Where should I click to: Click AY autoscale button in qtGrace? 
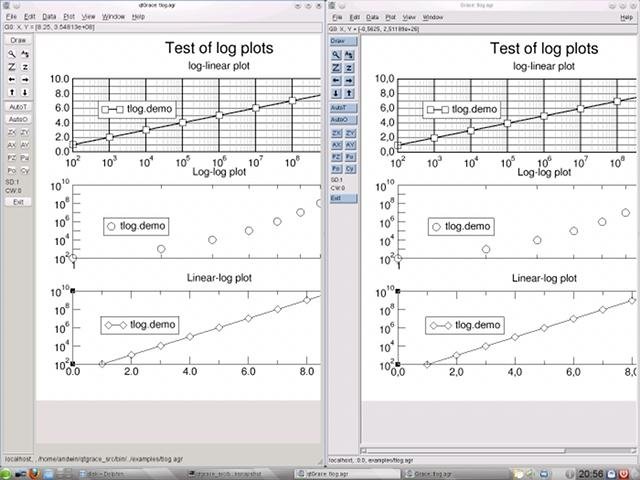click(25, 145)
